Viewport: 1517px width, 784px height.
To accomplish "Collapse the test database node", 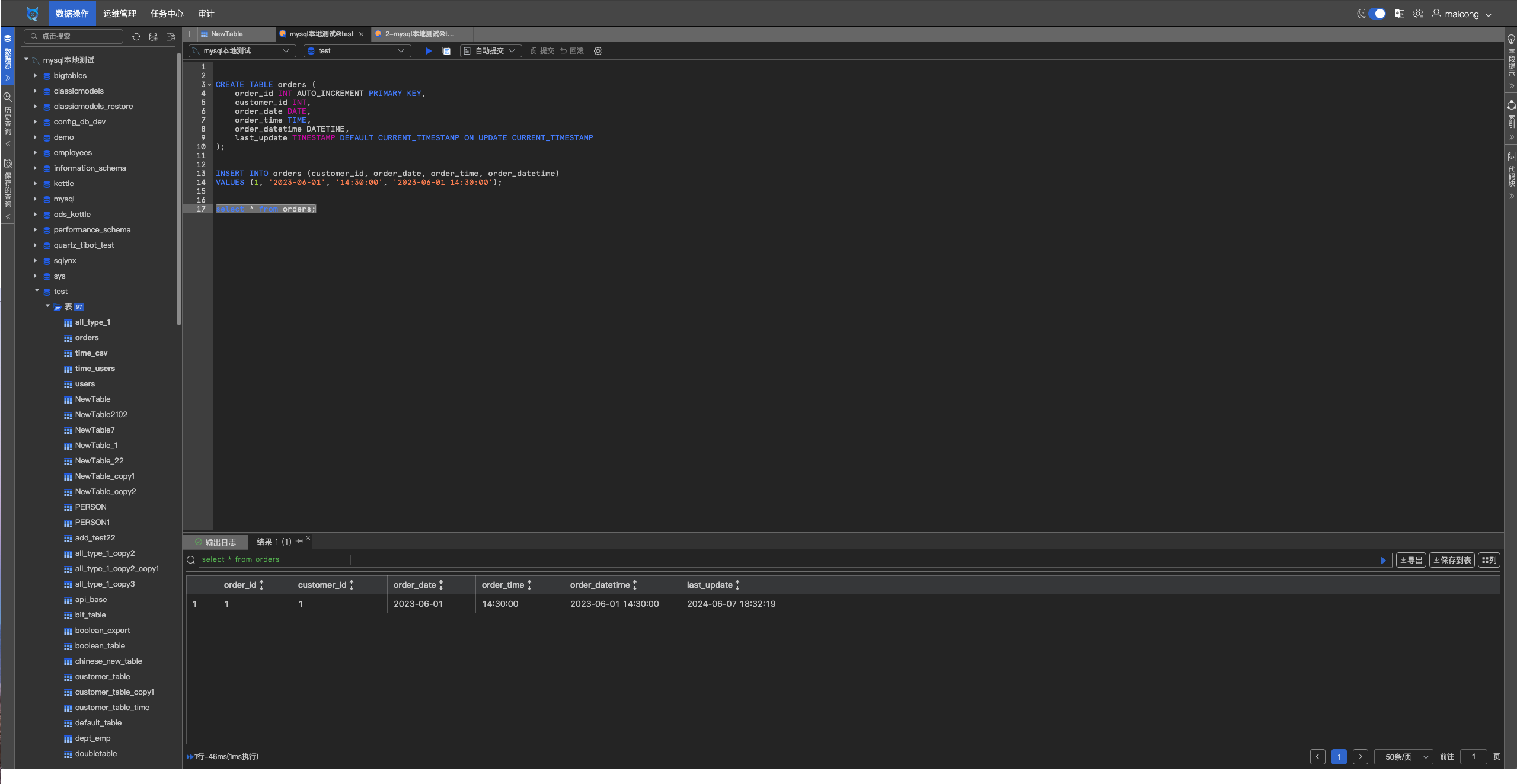I will pyautogui.click(x=37, y=291).
